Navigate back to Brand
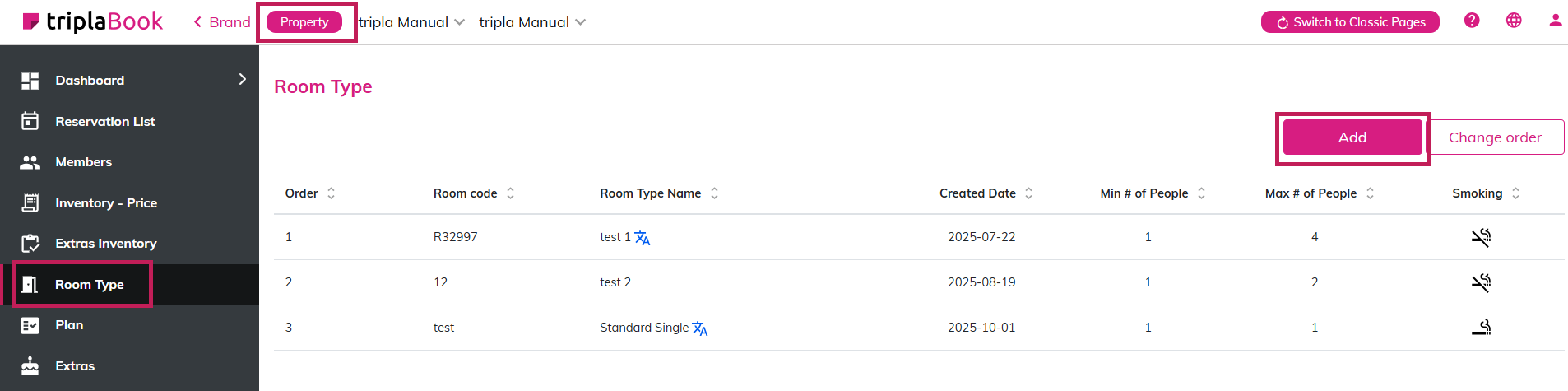Viewport: 1568px width, 391px height. pyautogui.click(x=222, y=22)
